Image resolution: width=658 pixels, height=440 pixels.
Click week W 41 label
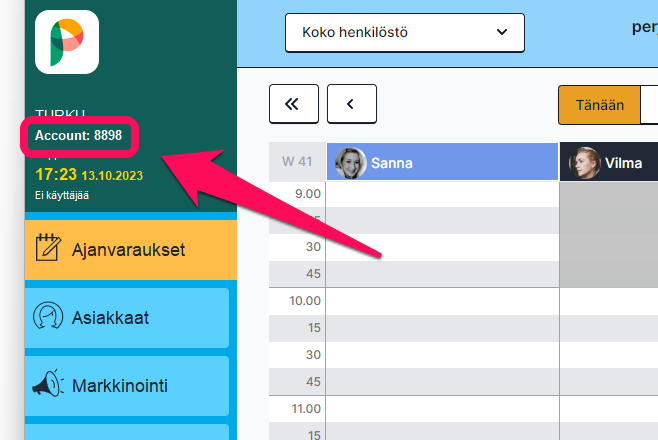(x=297, y=162)
